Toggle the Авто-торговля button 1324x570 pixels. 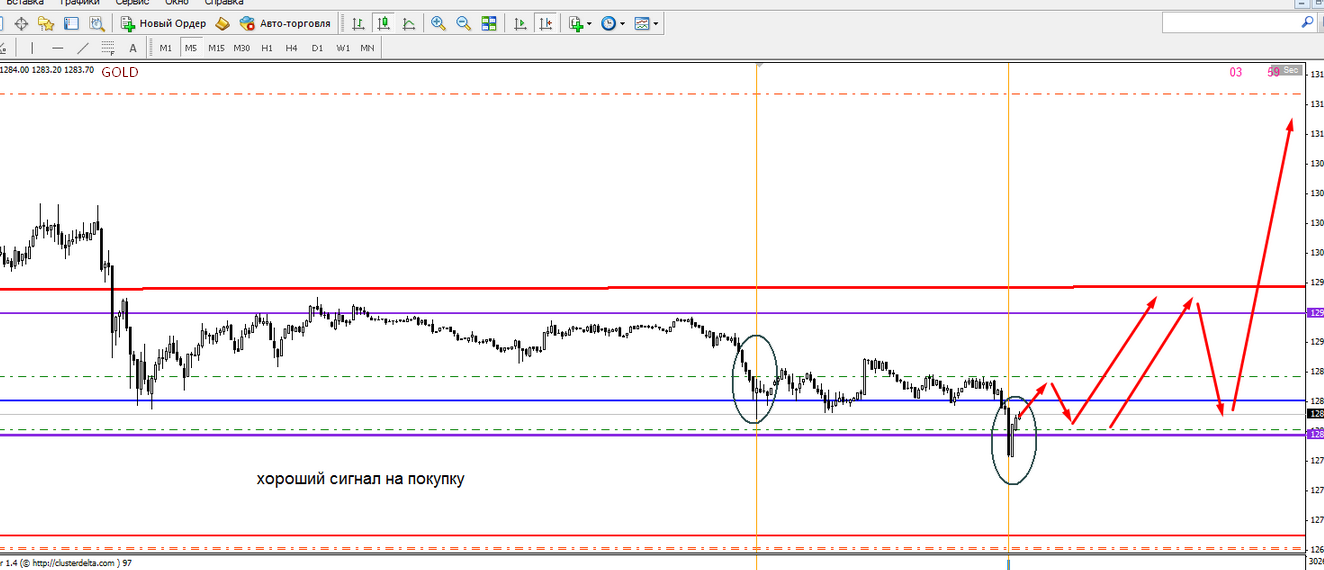pyautogui.click(x=285, y=23)
